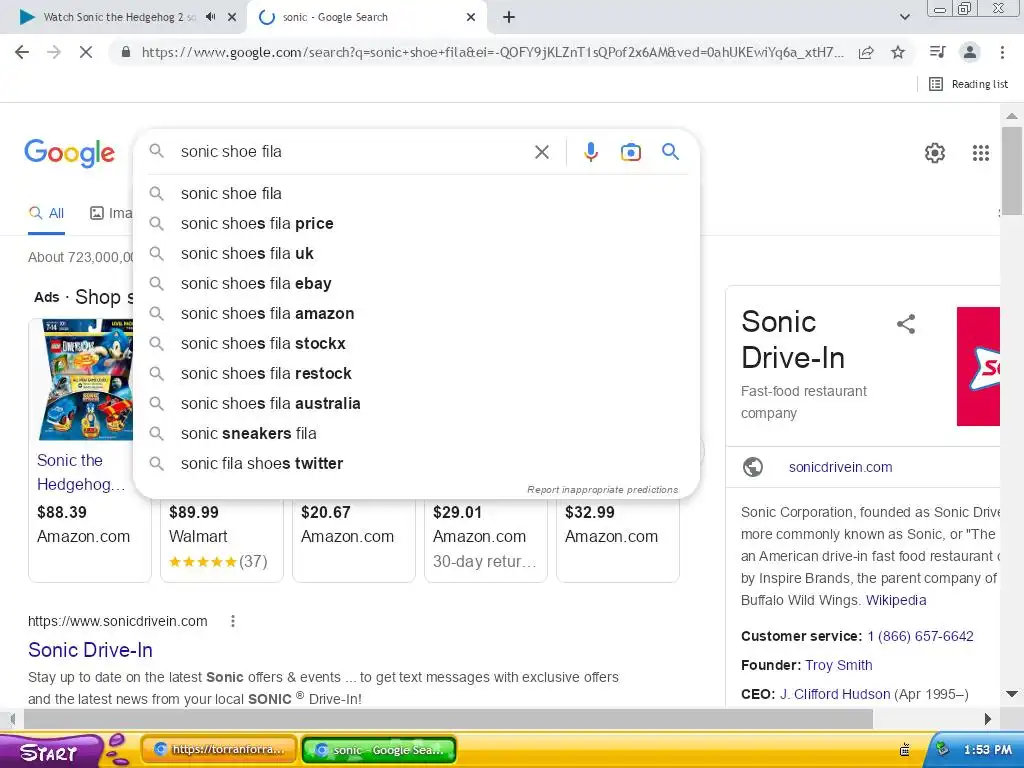The height and width of the screenshot is (768, 1024).
Task: Switch to torranforra taskbar window
Action: coord(219,750)
